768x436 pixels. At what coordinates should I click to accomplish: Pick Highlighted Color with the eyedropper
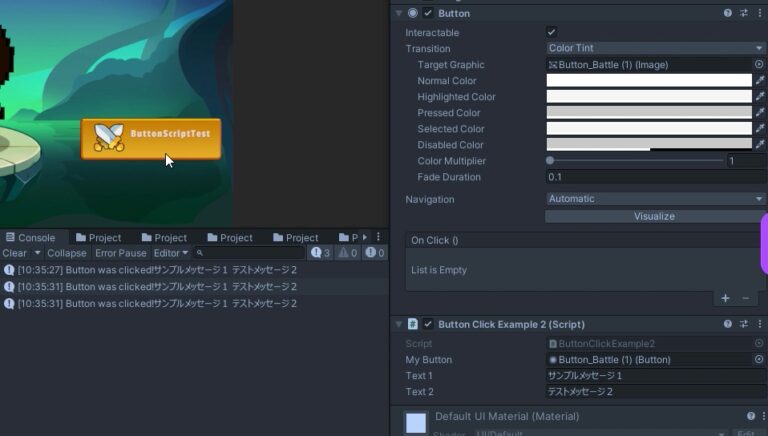pos(760,96)
